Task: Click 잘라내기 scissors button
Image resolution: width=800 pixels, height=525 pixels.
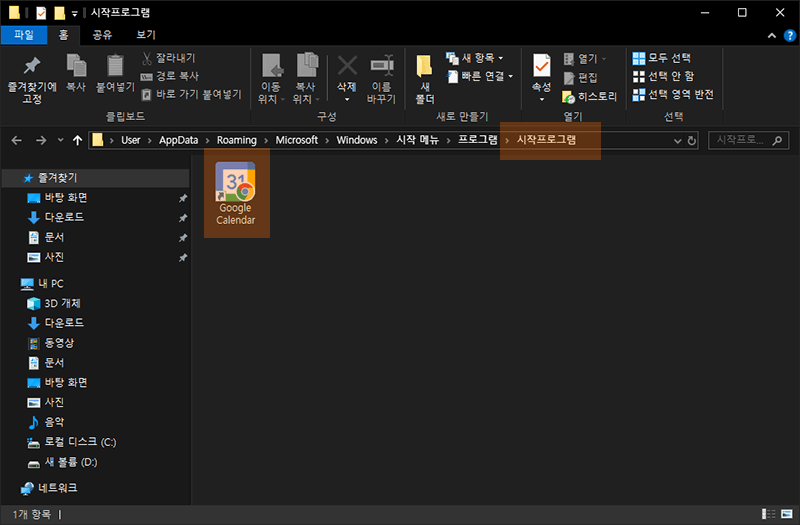Action: tap(168, 58)
